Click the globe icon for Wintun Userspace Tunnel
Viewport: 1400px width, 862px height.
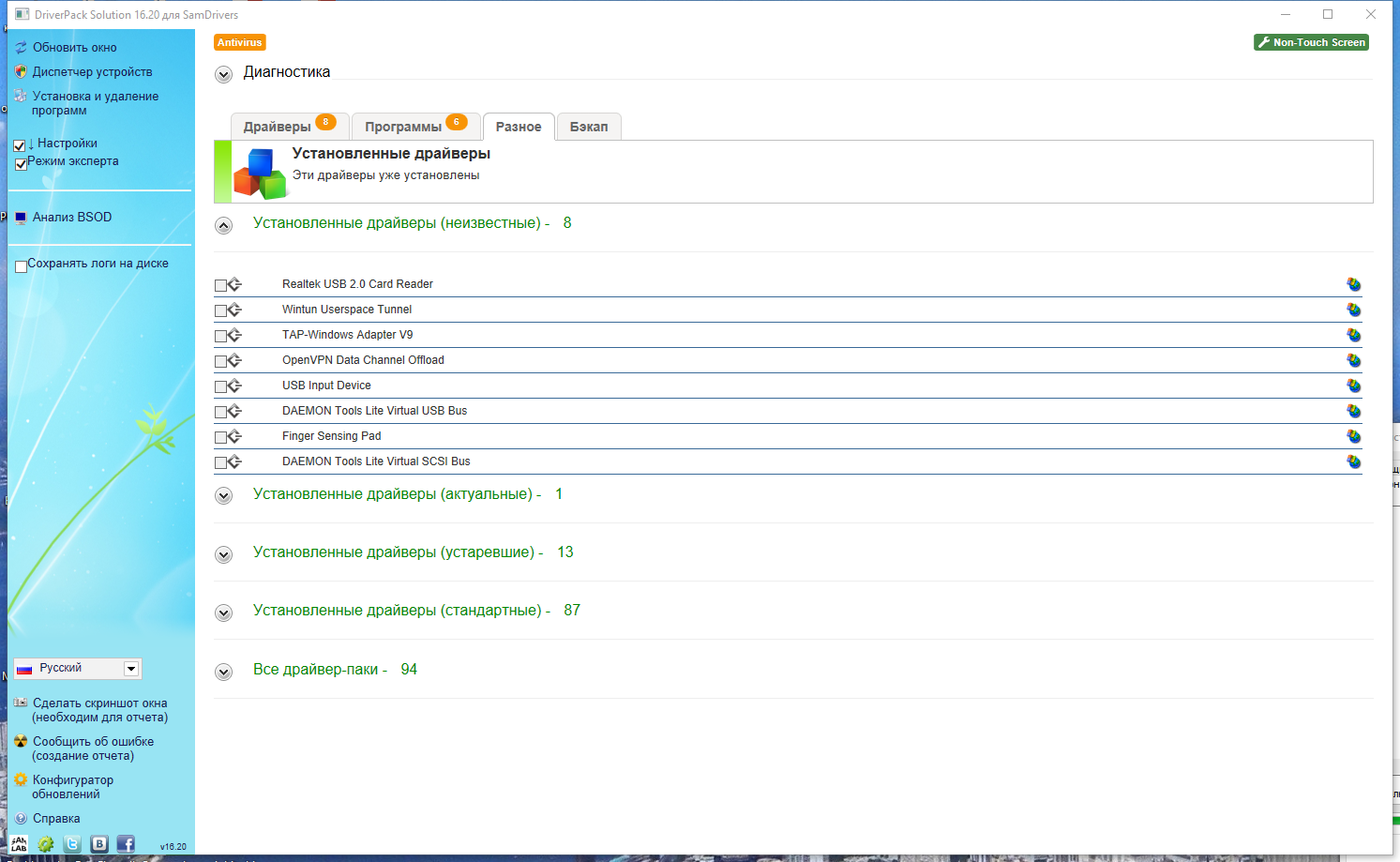click(1354, 310)
